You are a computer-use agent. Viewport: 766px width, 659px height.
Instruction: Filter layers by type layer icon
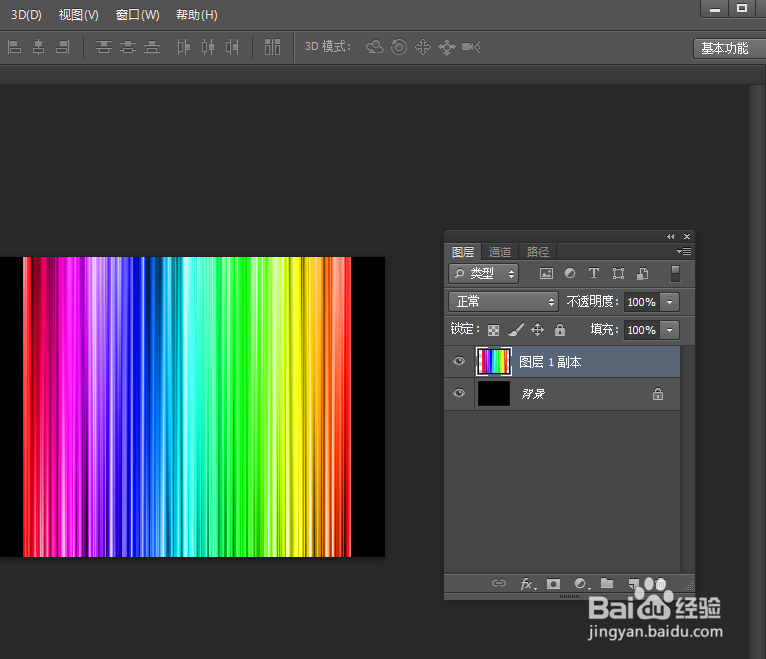[594, 274]
